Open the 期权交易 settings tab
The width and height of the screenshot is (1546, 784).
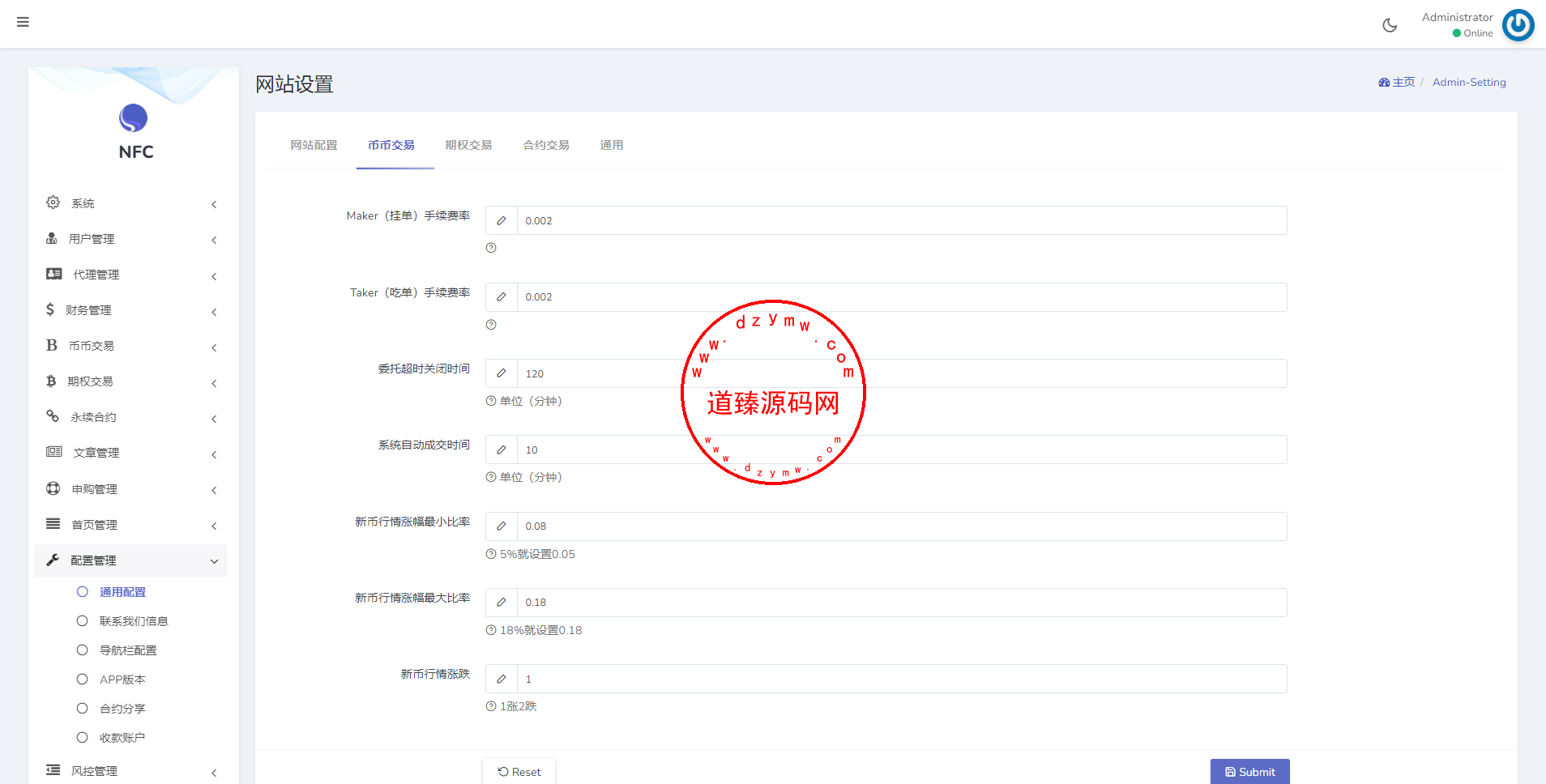(468, 145)
